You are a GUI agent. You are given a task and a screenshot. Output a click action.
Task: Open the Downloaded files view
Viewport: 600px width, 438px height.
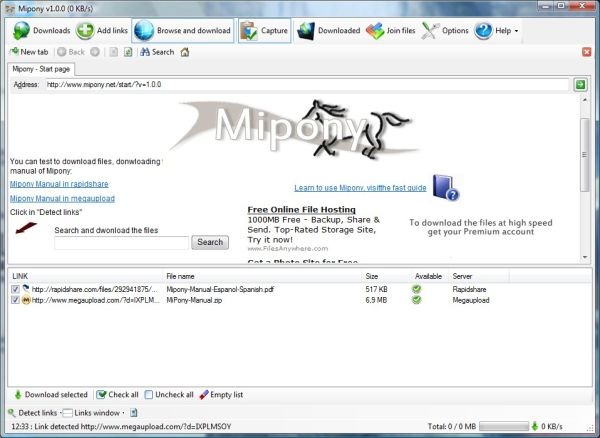329,31
